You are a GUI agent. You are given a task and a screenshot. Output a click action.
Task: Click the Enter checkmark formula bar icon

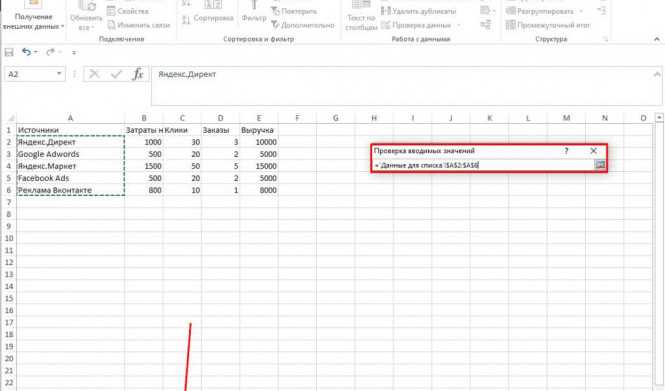click(x=116, y=74)
